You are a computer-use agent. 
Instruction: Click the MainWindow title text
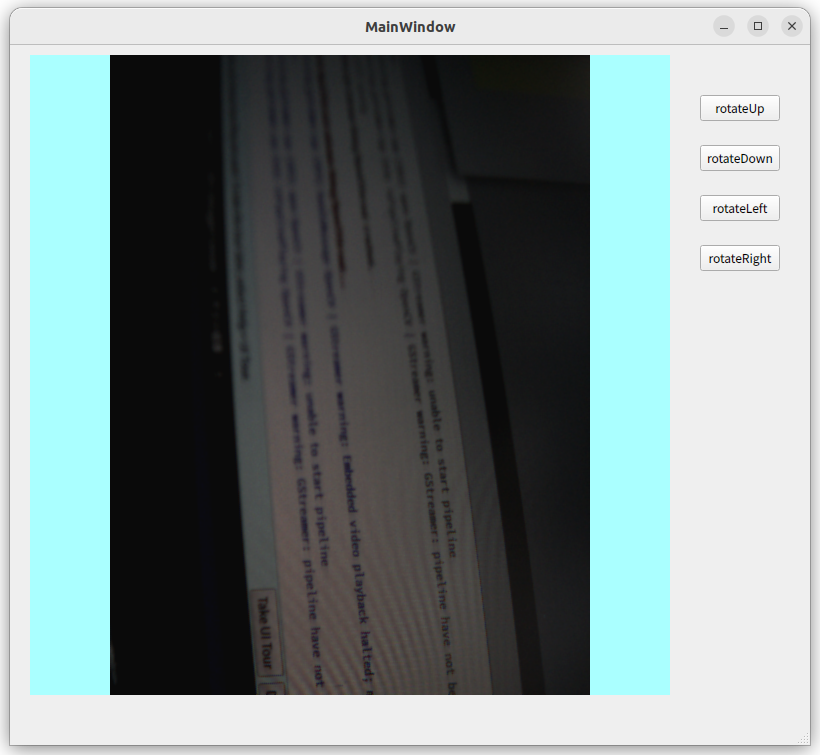coord(410,27)
